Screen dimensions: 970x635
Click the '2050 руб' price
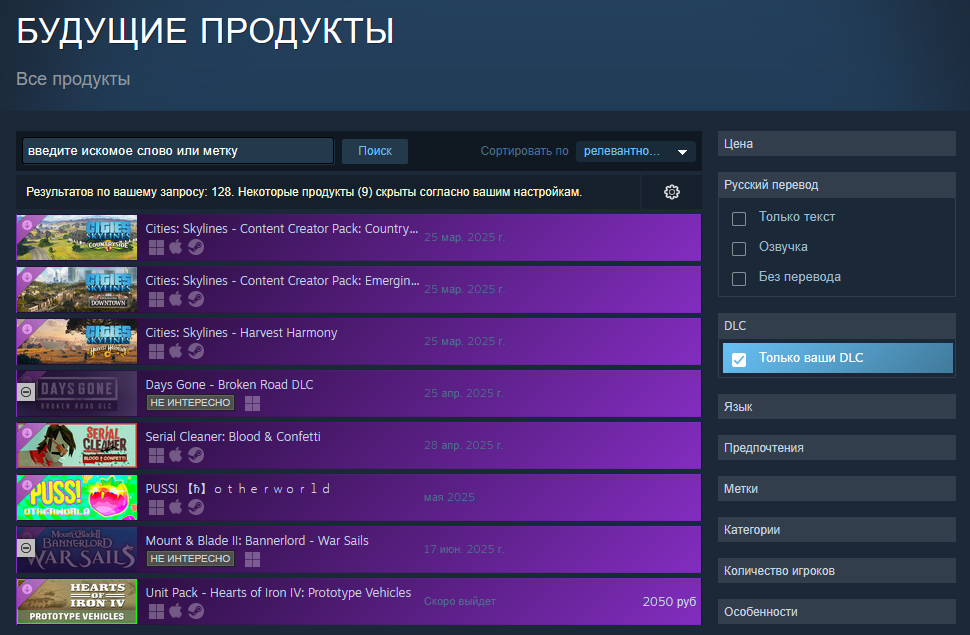point(669,602)
